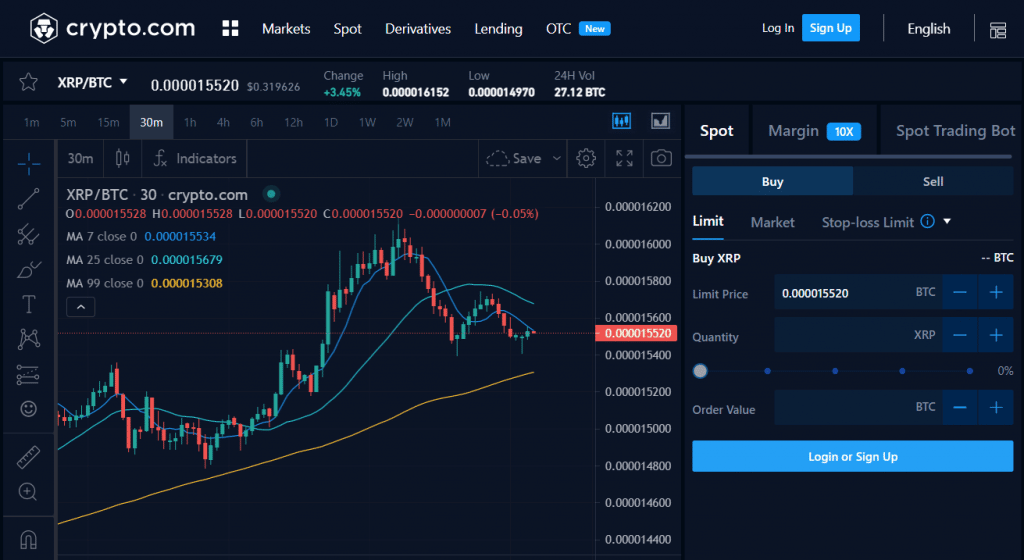Select the 4h timeframe
The width and height of the screenshot is (1024, 560).
(x=223, y=122)
